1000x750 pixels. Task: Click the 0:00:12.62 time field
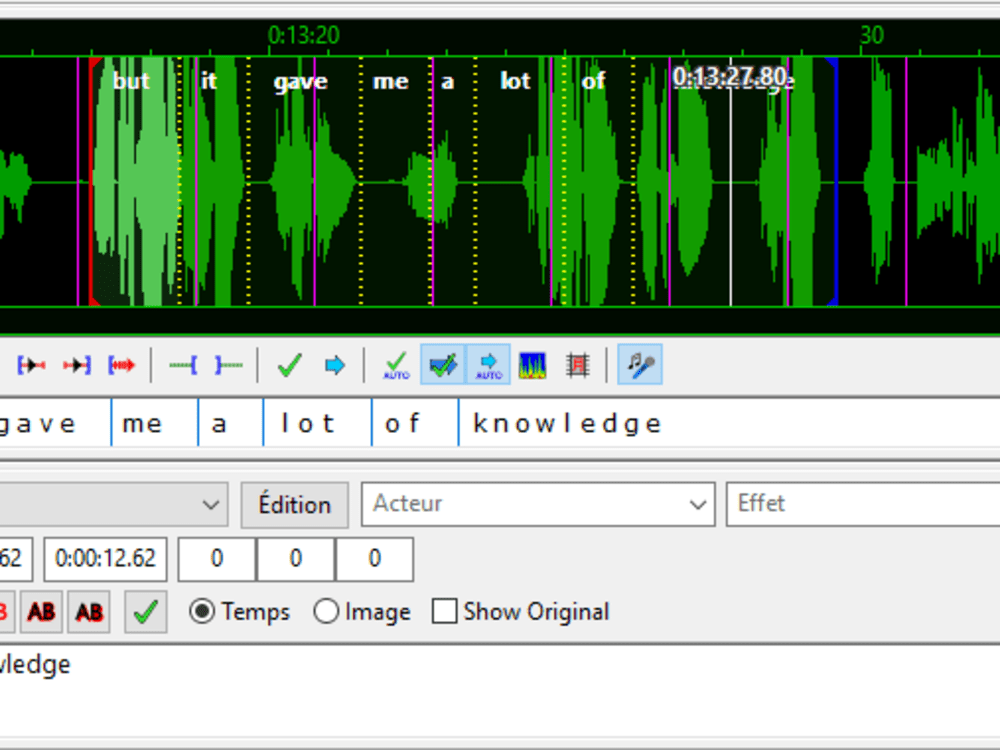[x=105, y=559]
